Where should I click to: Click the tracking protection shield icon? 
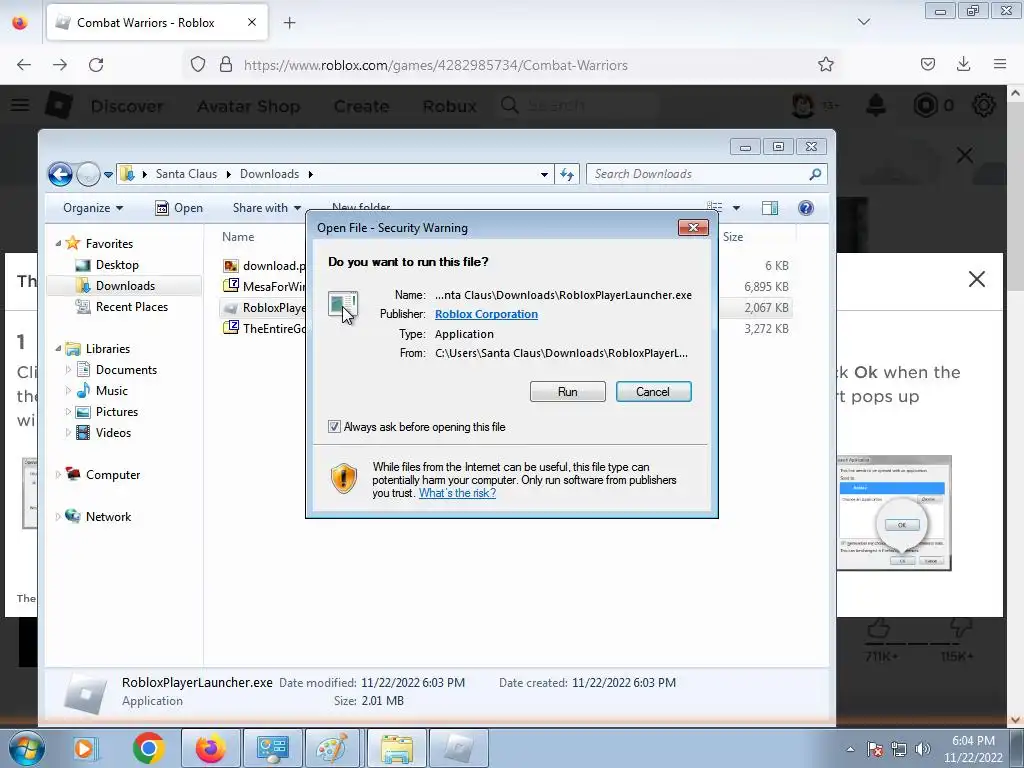[198, 64]
